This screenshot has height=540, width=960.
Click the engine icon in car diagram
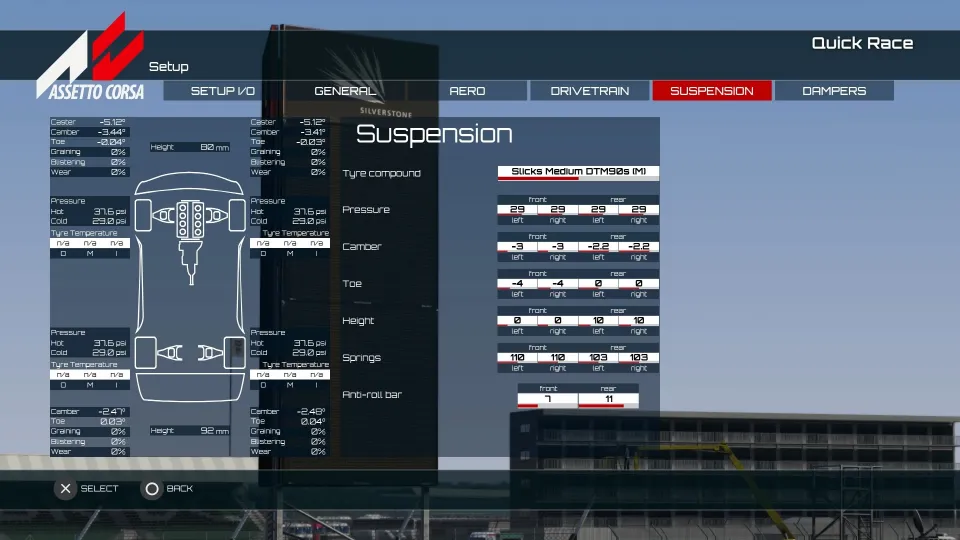[190, 219]
